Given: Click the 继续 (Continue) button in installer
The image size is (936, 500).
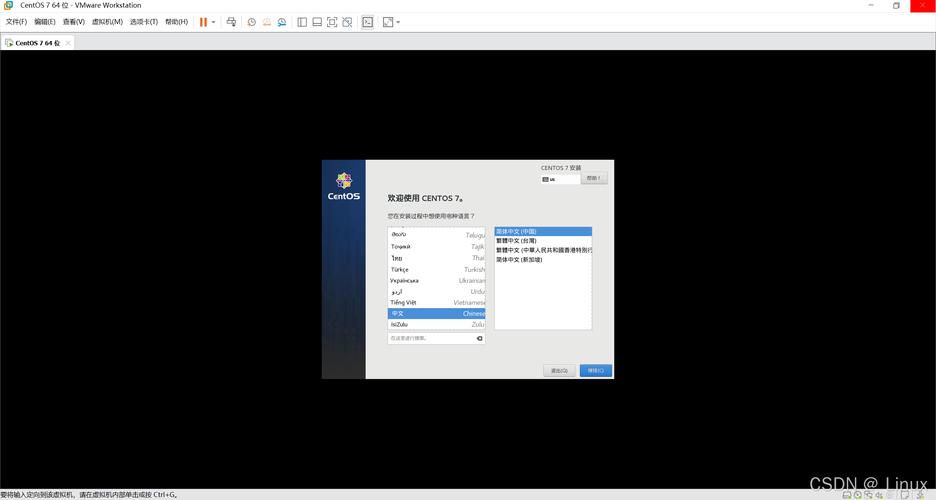Looking at the screenshot, I should tap(596, 370).
